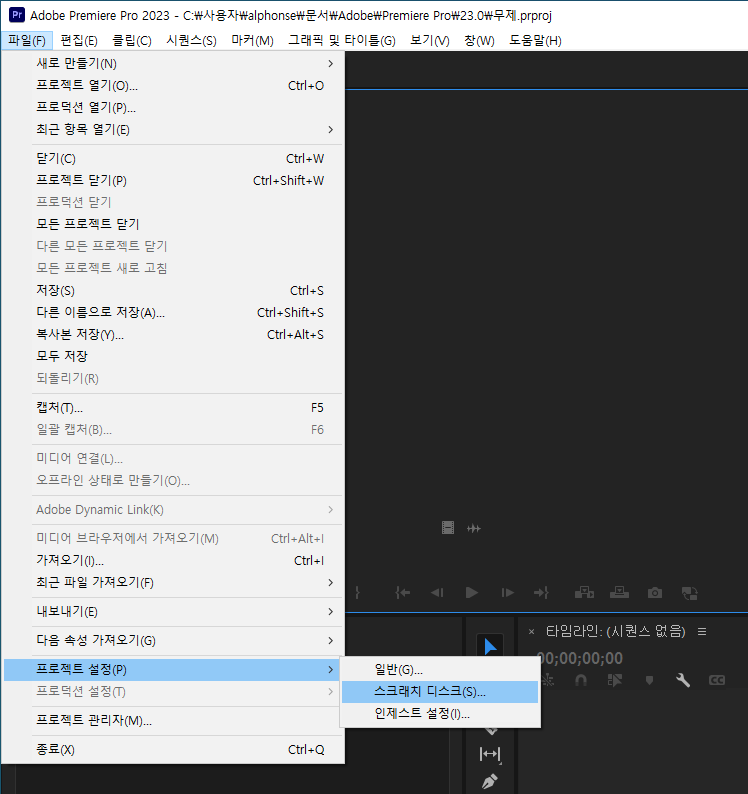Choose 저장(S) menu item
The image size is (748, 794).
[x=173, y=291]
